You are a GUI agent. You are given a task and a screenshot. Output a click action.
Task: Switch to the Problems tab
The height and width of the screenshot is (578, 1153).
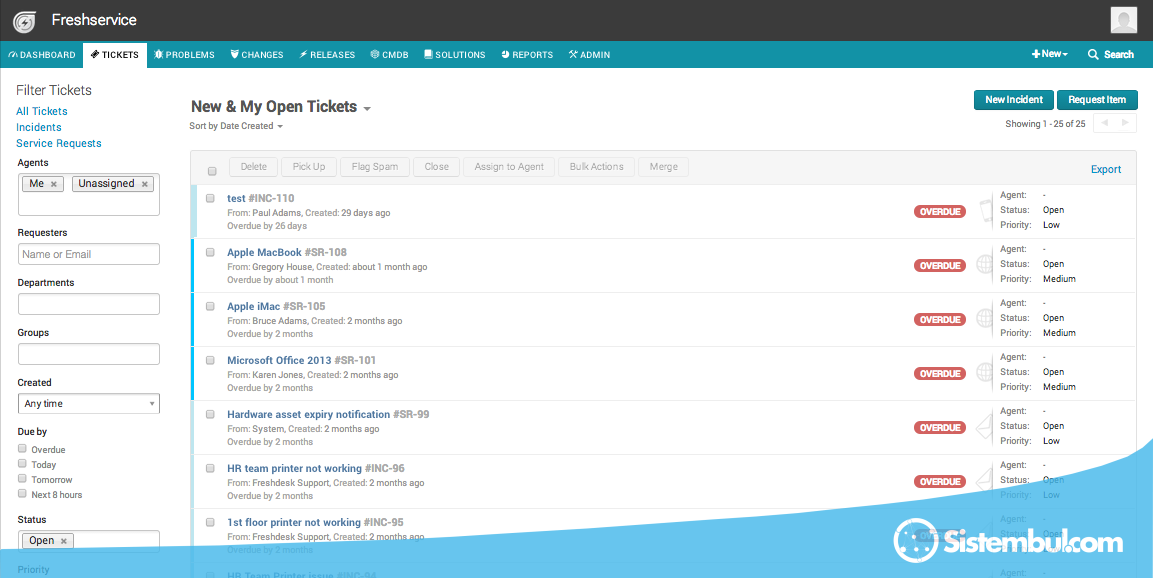tap(185, 54)
